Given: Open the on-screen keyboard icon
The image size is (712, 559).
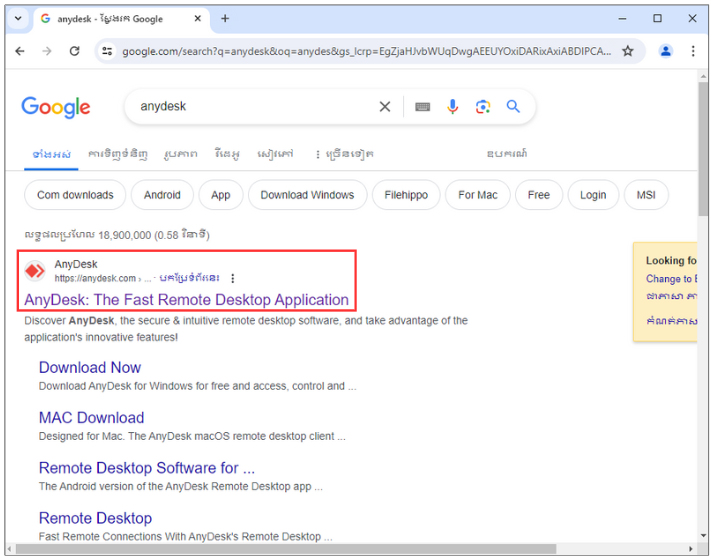Looking at the screenshot, I should [x=422, y=107].
